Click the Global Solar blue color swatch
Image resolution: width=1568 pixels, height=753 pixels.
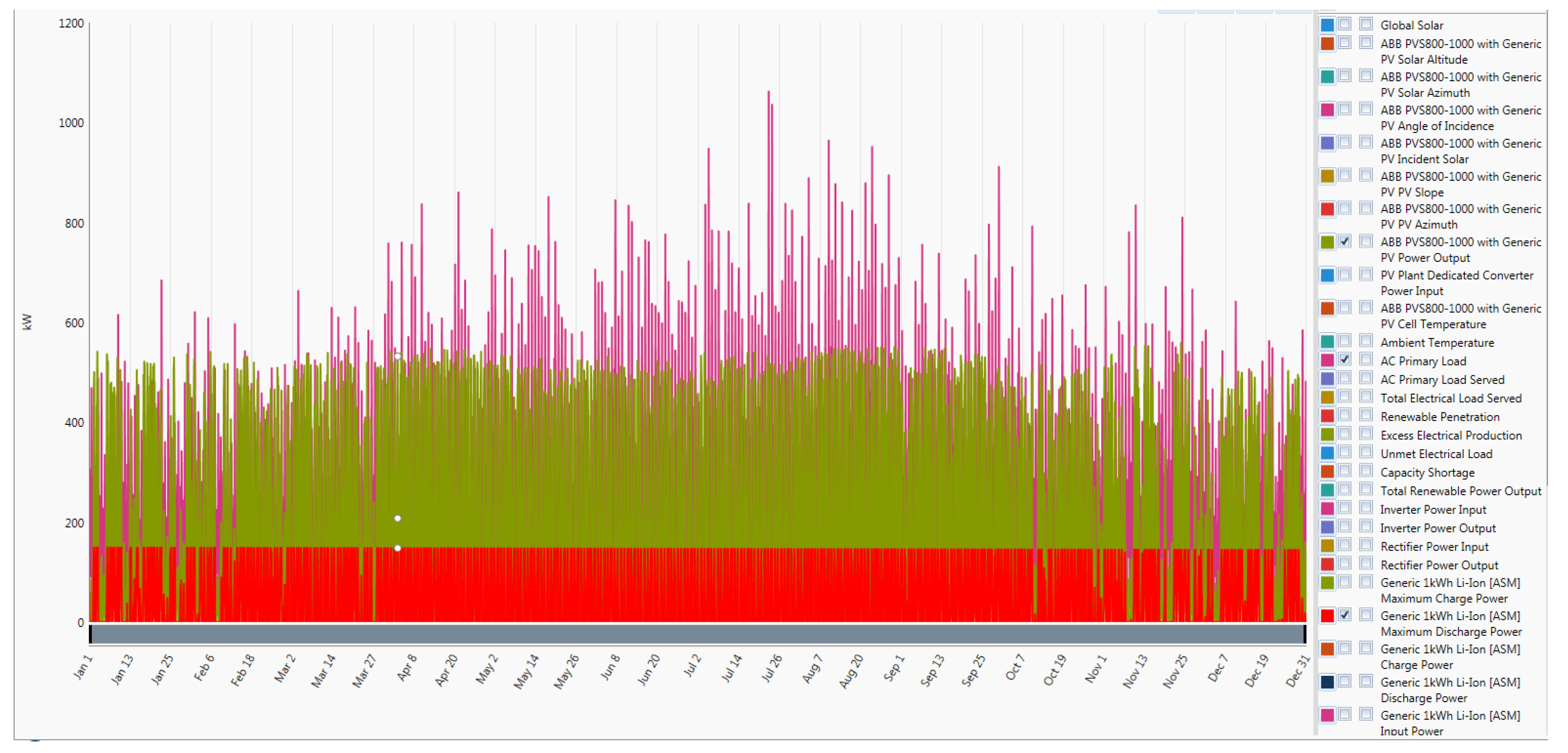coord(1327,25)
